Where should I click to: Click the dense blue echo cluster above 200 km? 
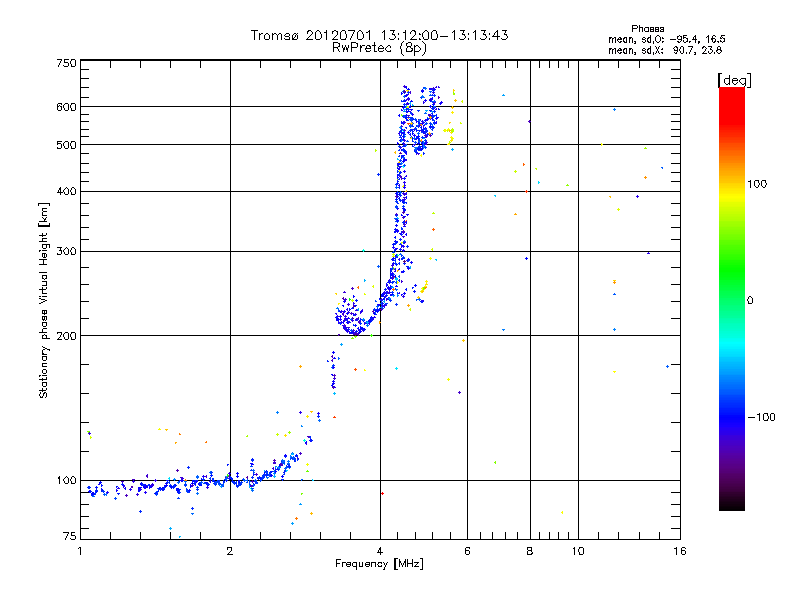[x=350, y=316]
